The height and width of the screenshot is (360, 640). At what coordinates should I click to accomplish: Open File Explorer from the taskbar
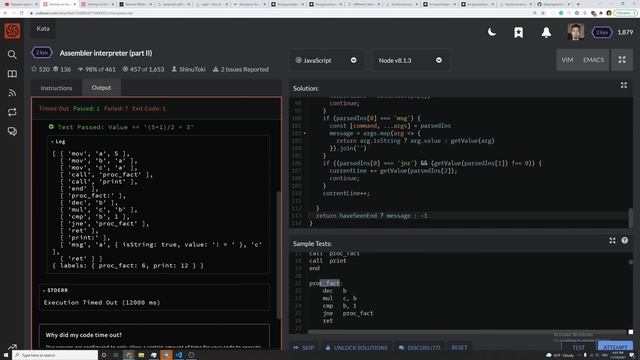click(141, 355)
